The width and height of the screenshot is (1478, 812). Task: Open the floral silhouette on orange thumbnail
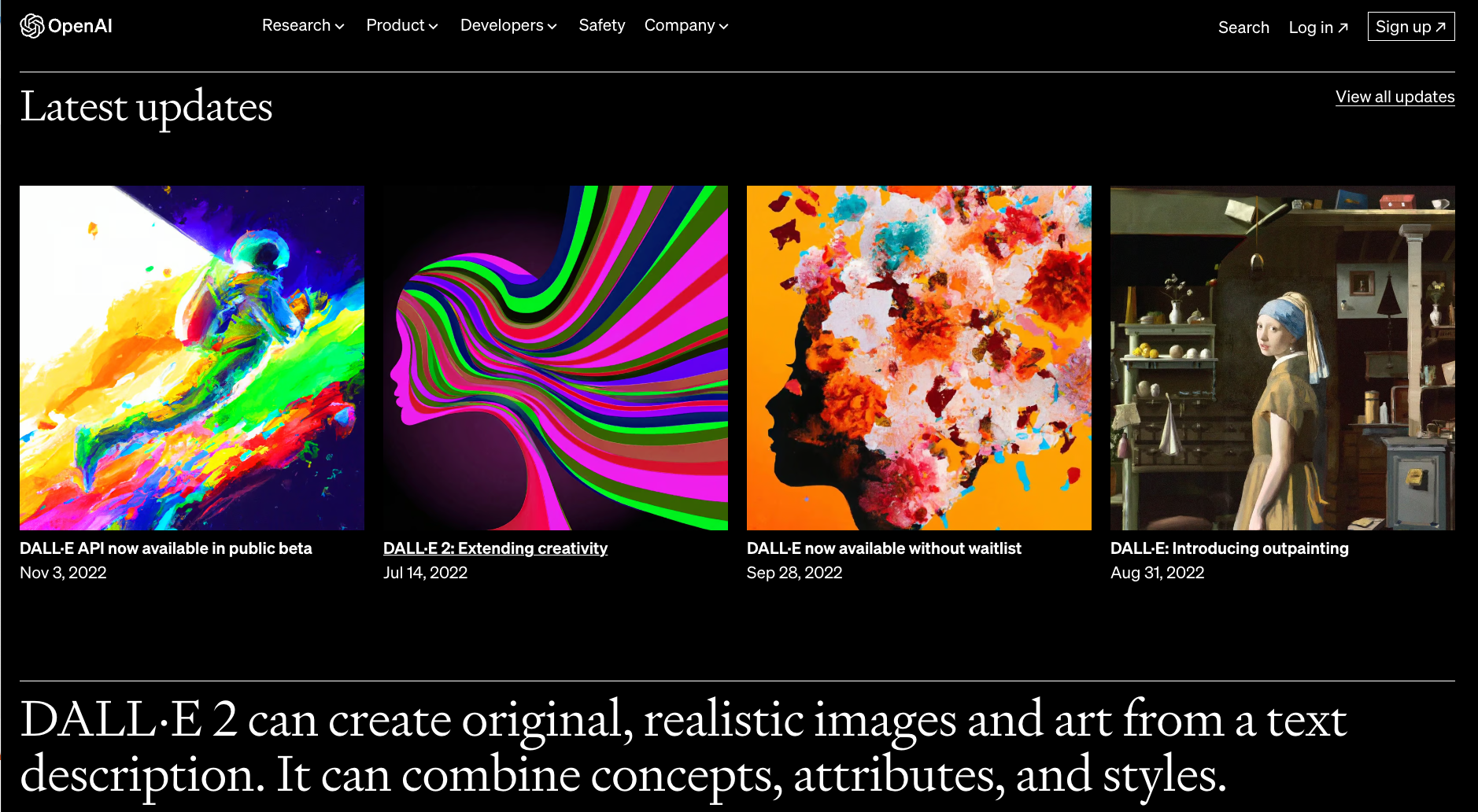coord(919,358)
